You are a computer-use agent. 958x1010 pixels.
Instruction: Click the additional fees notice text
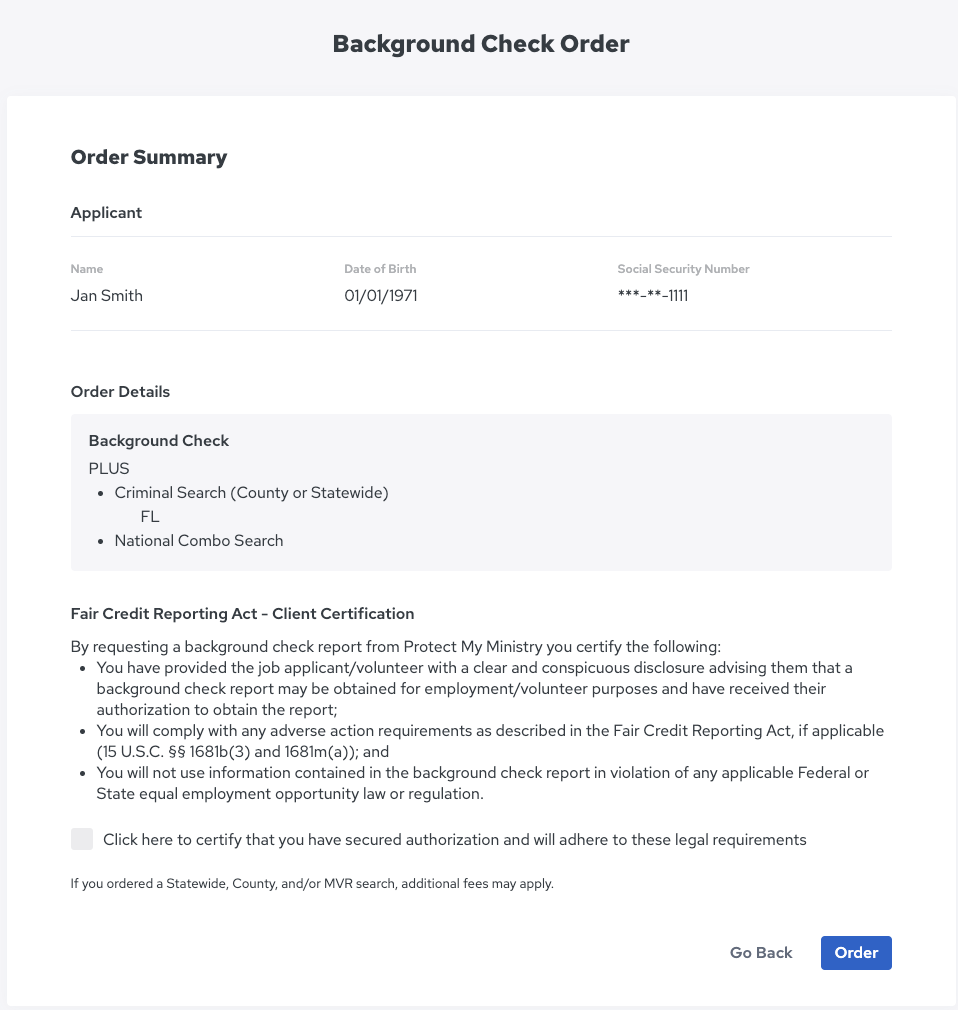click(x=311, y=884)
